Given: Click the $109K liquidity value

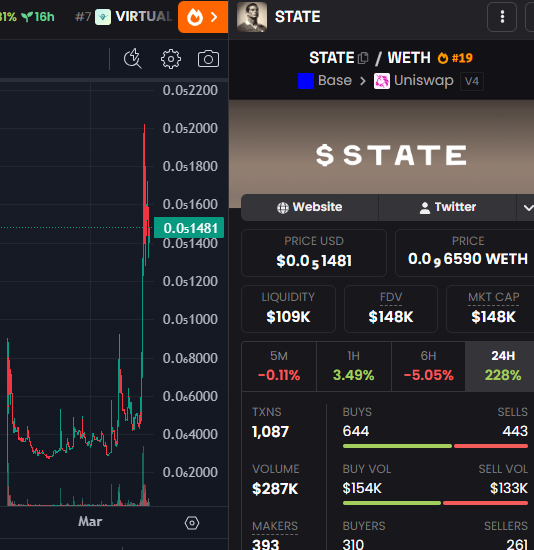Looking at the screenshot, I should (288, 317).
